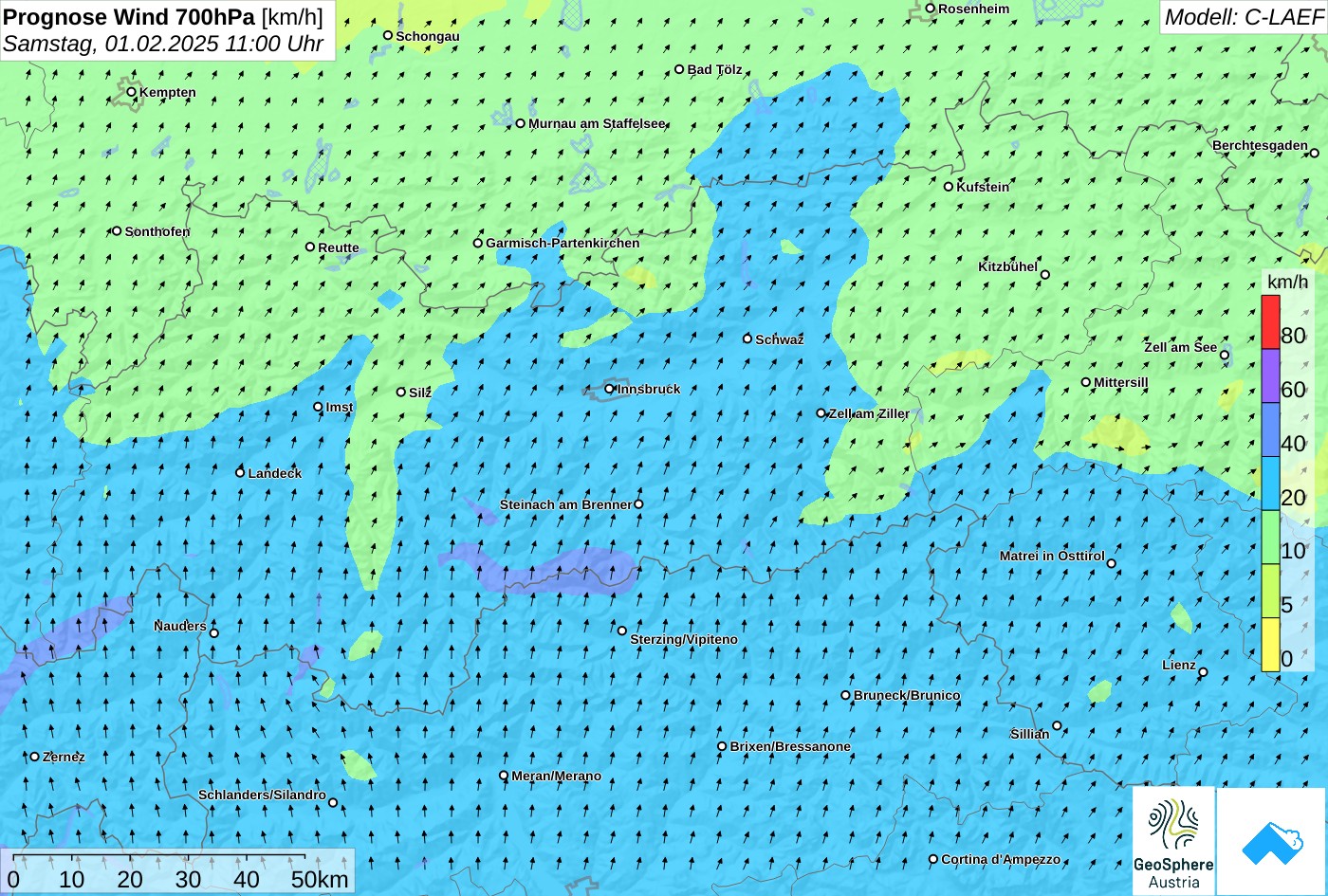Click the Lienz label text
1328x896 pixels.
[1179, 665]
